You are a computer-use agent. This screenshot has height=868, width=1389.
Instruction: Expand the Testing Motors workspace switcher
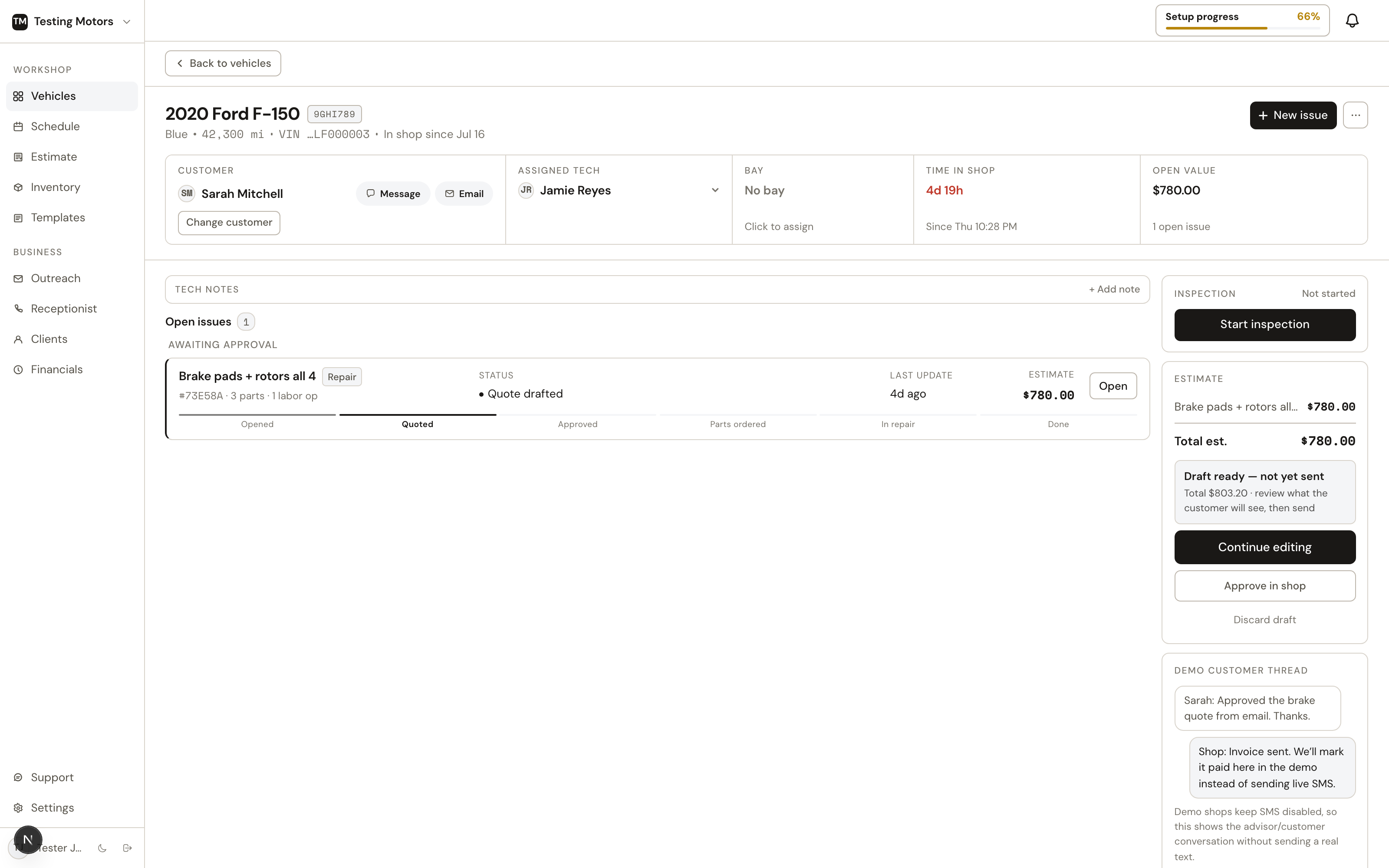(72, 21)
